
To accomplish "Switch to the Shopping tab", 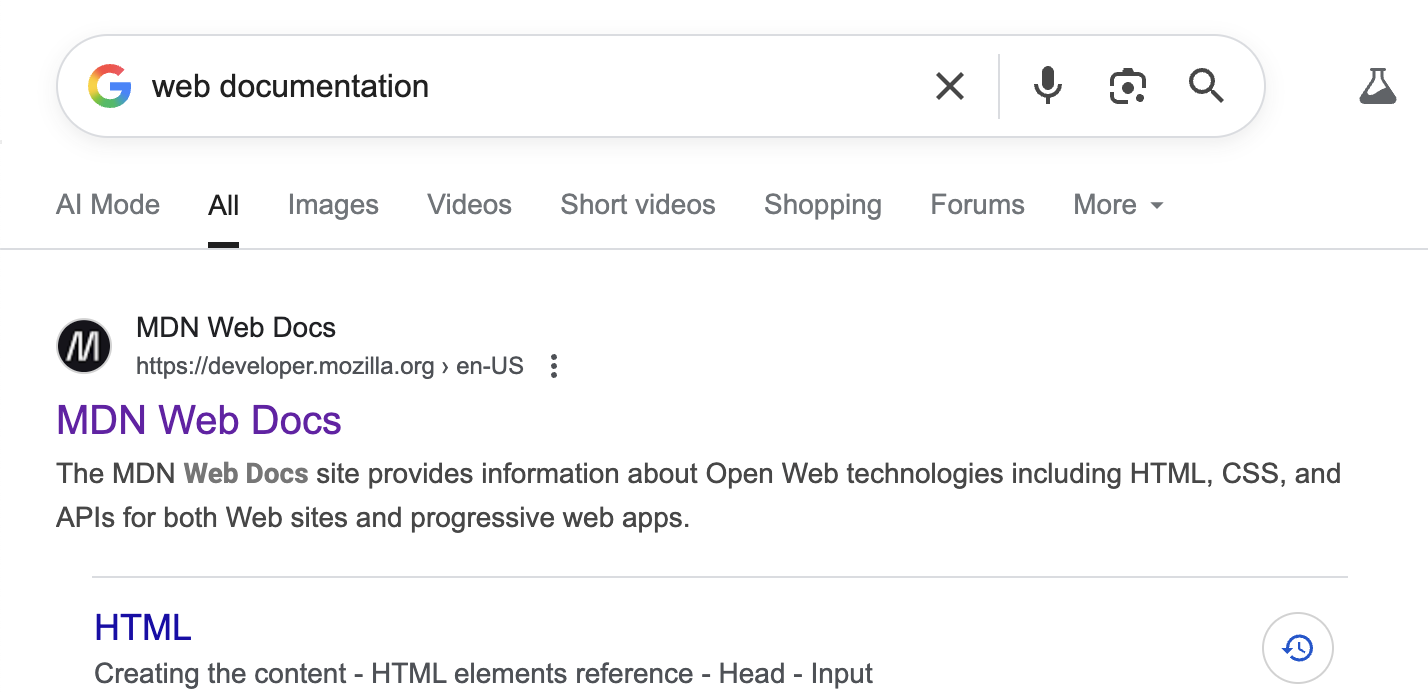I will point(823,205).
